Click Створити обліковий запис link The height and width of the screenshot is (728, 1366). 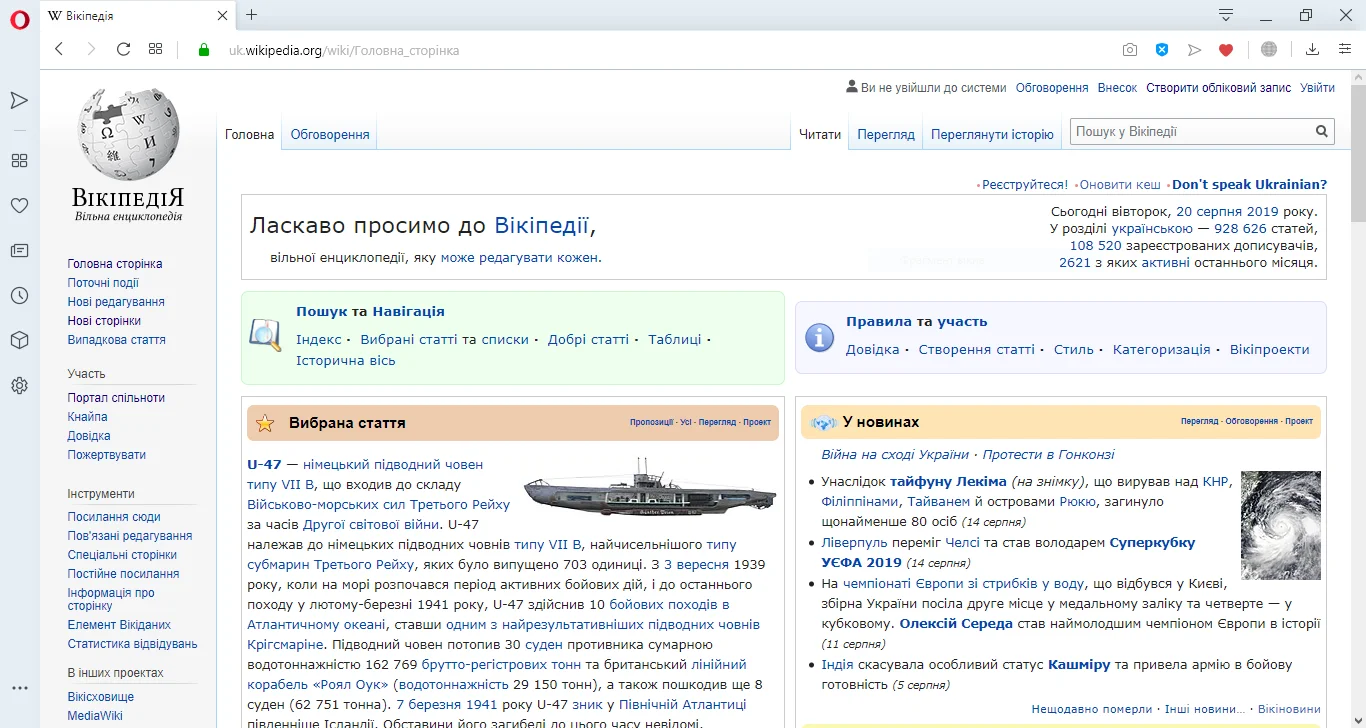pyautogui.click(x=1218, y=88)
